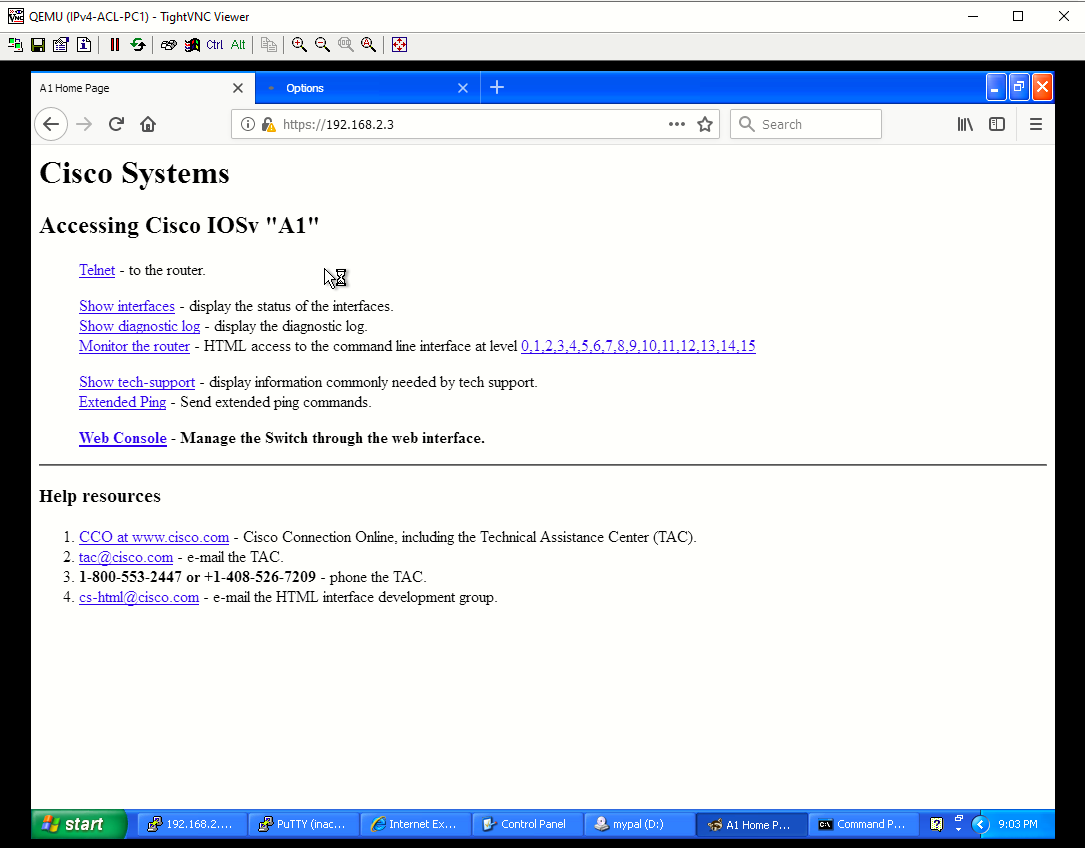
Task: Show site information for 192.168.2.3
Action: (x=247, y=124)
